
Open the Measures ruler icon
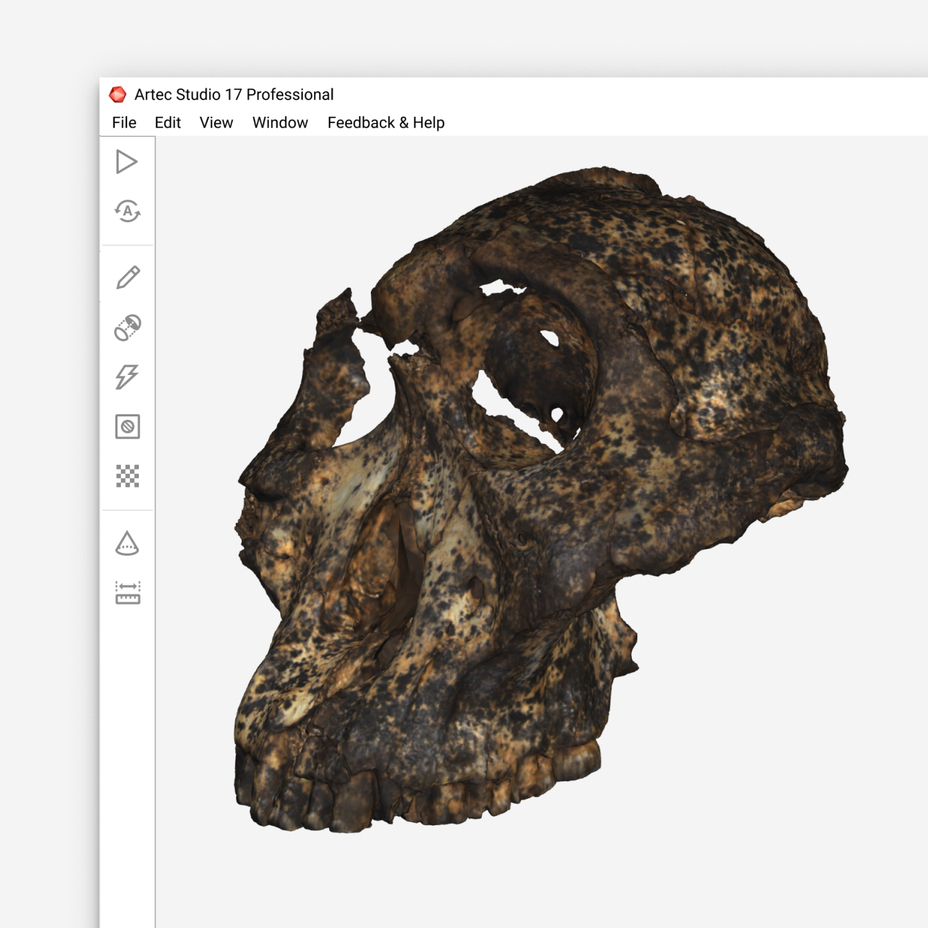128,592
